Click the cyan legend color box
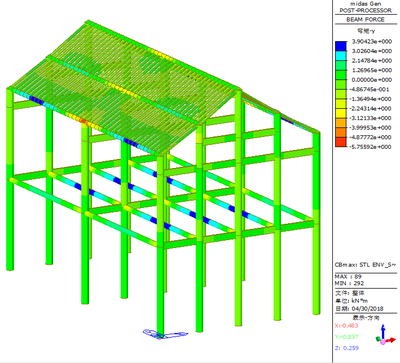 click(x=341, y=56)
